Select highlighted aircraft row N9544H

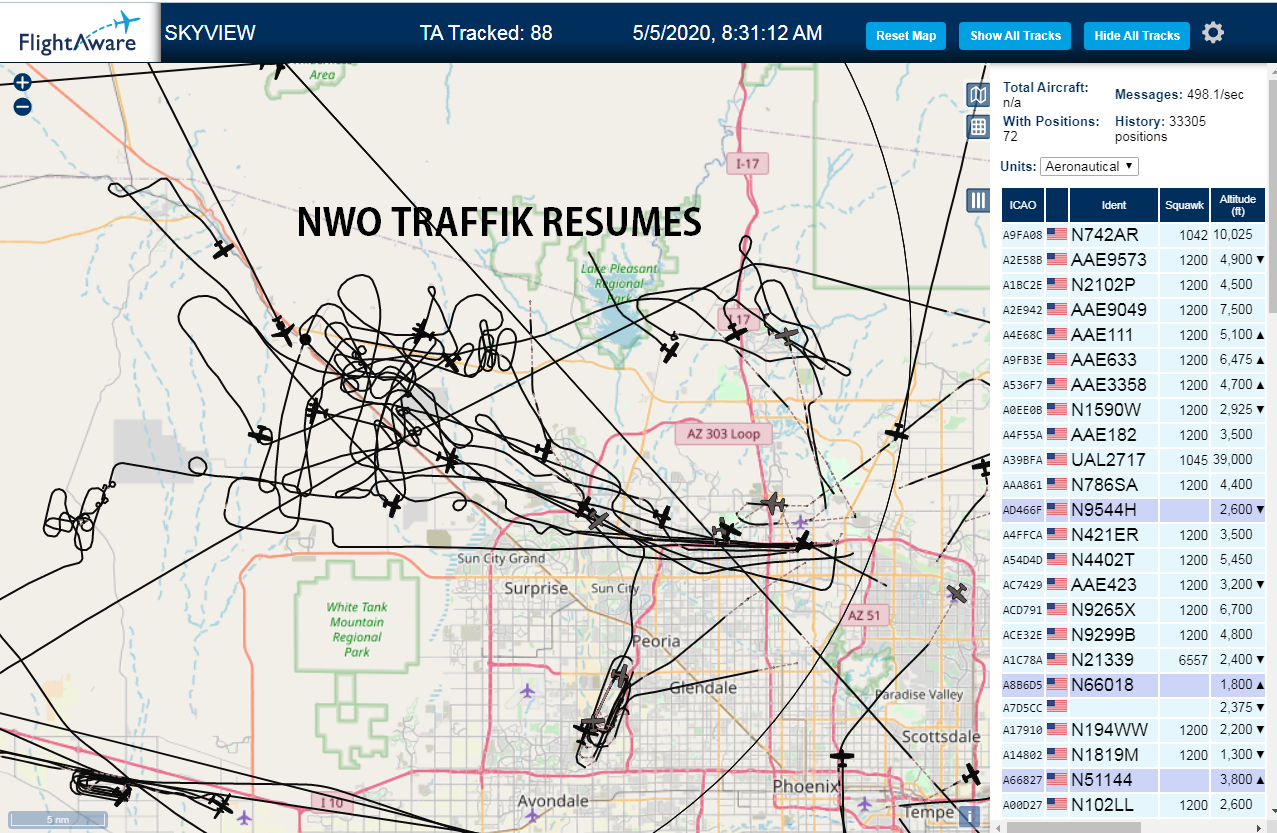pos(1133,510)
